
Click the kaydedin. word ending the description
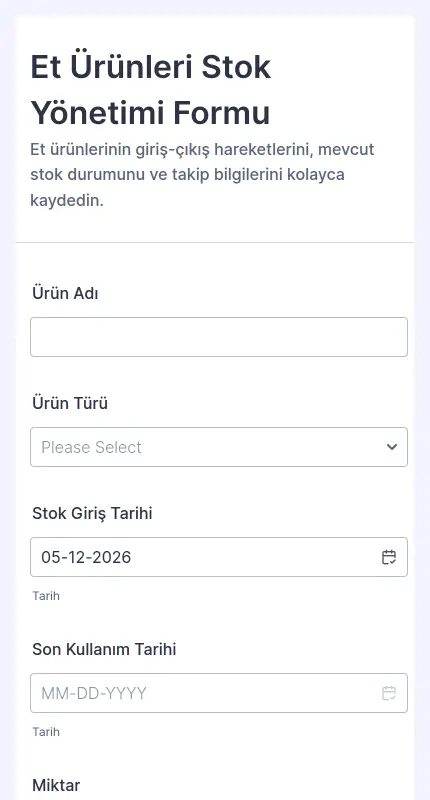click(x=67, y=201)
